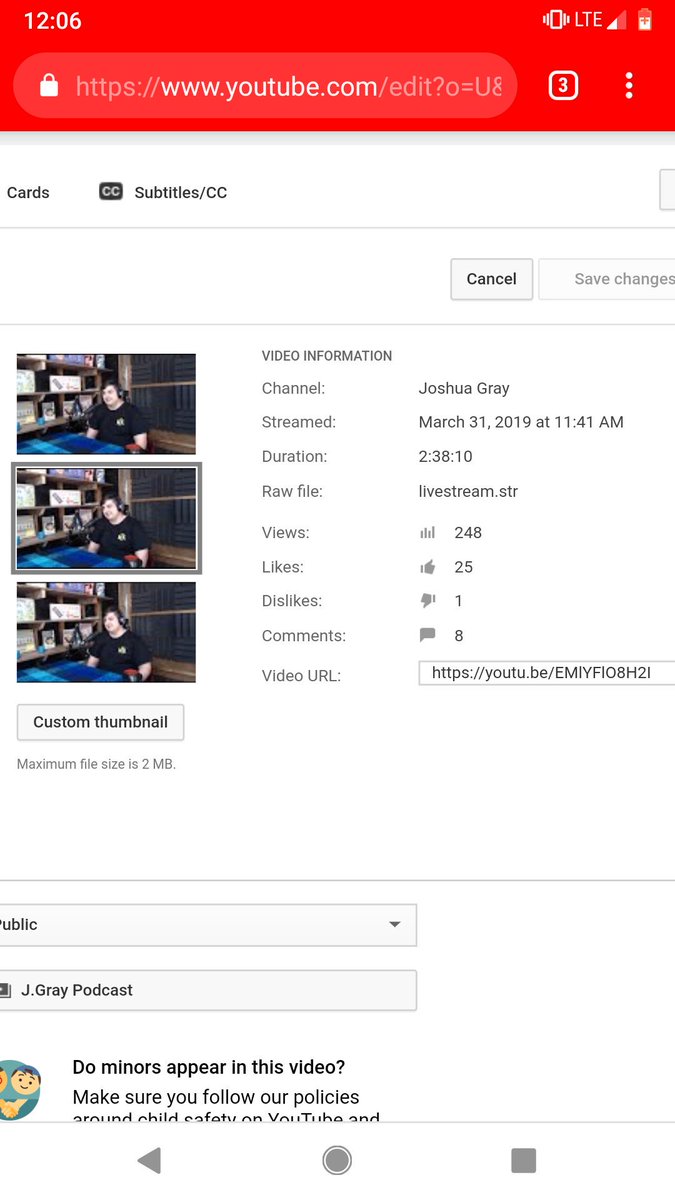675x1200 pixels.
Task: Select the first video thumbnail option
Action: coord(106,404)
